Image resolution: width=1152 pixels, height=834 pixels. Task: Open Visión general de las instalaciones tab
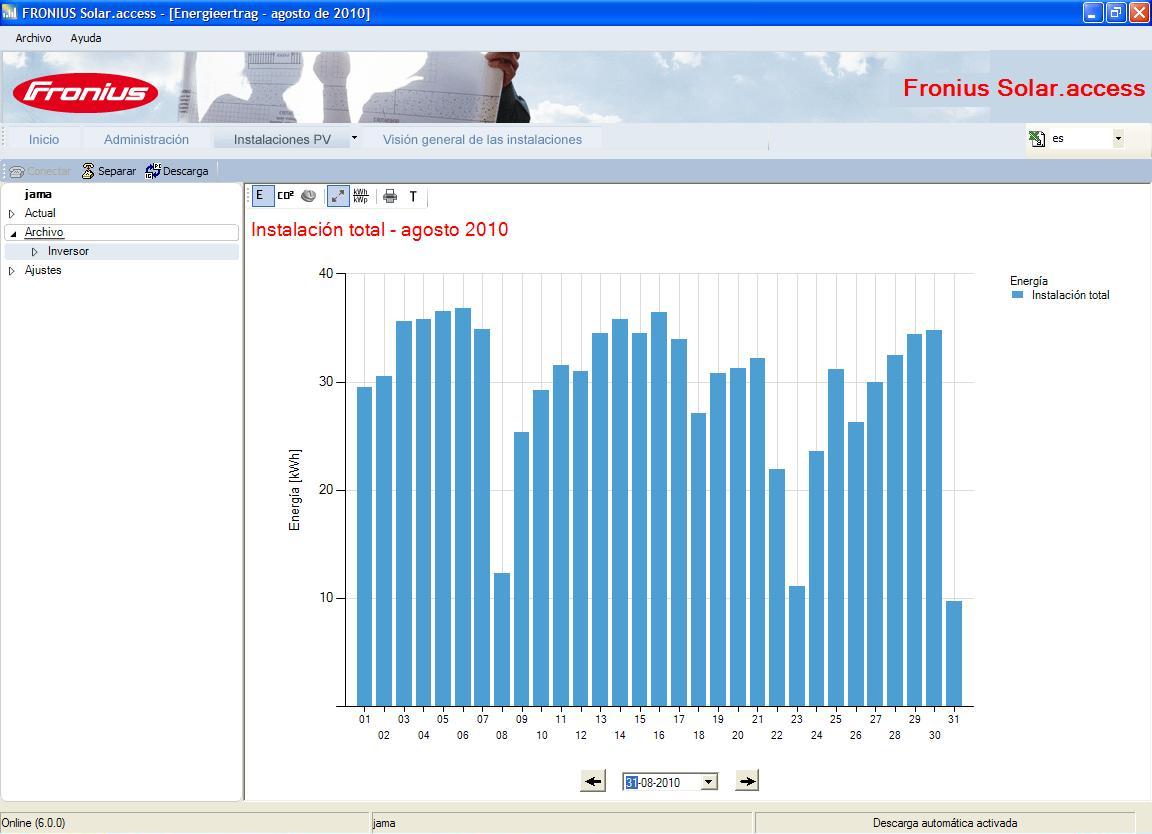coord(482,139)
